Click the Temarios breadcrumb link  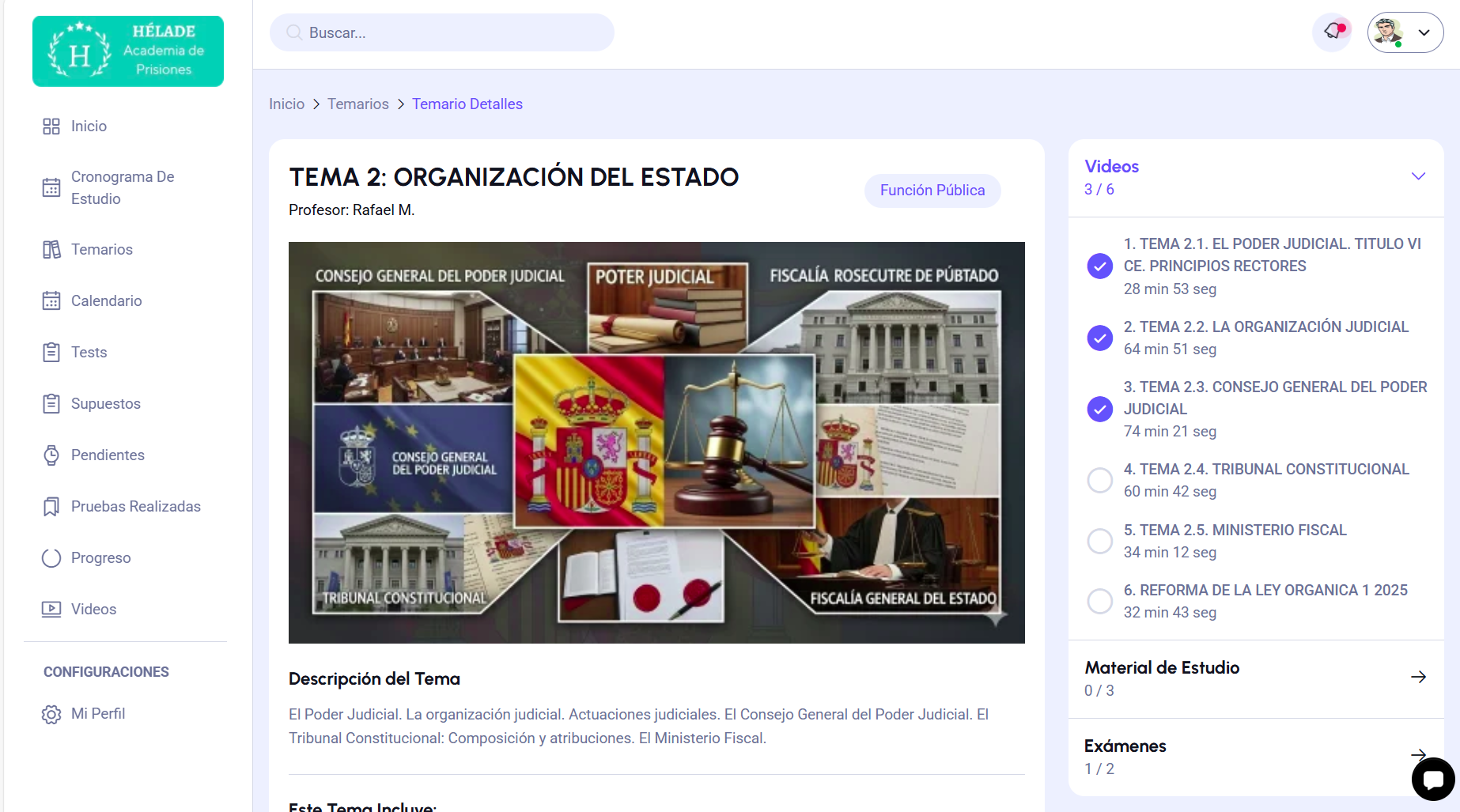pyautogui.click(x=357, y=104)
